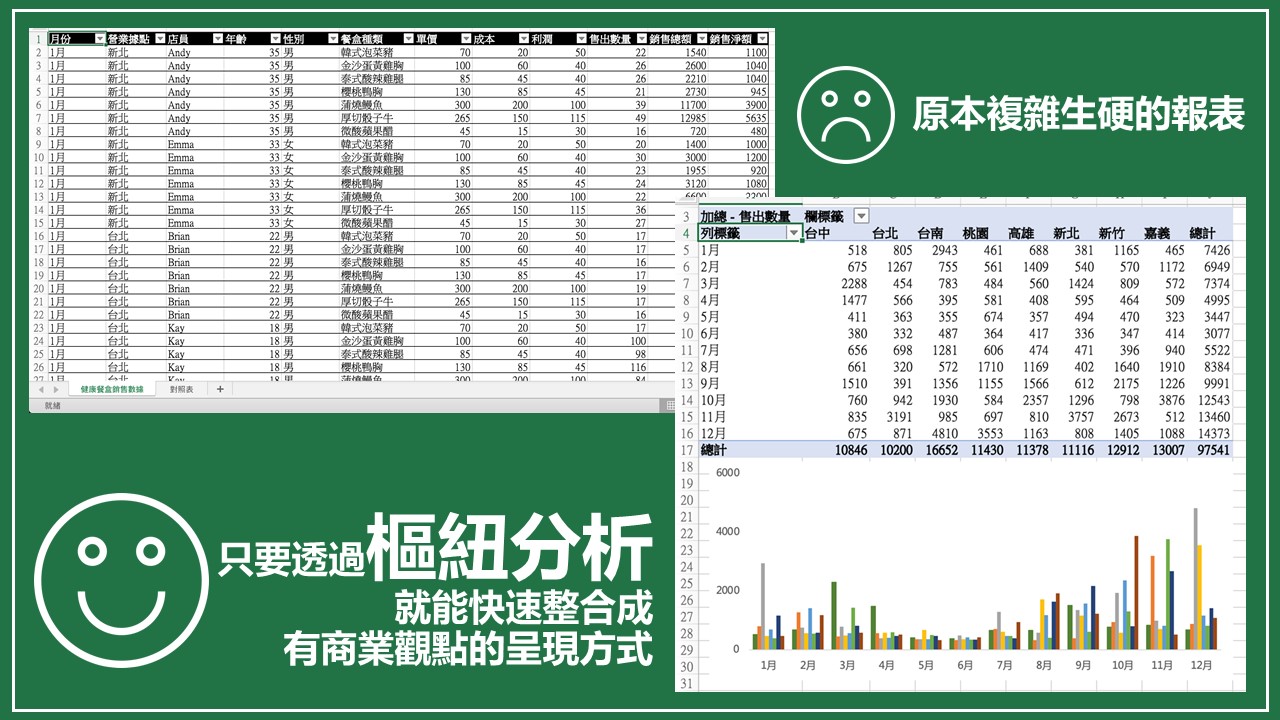Viewport: 1280px width, 720px height.
Task: Click the 12月 label on chart axis
Action: 1201,665
